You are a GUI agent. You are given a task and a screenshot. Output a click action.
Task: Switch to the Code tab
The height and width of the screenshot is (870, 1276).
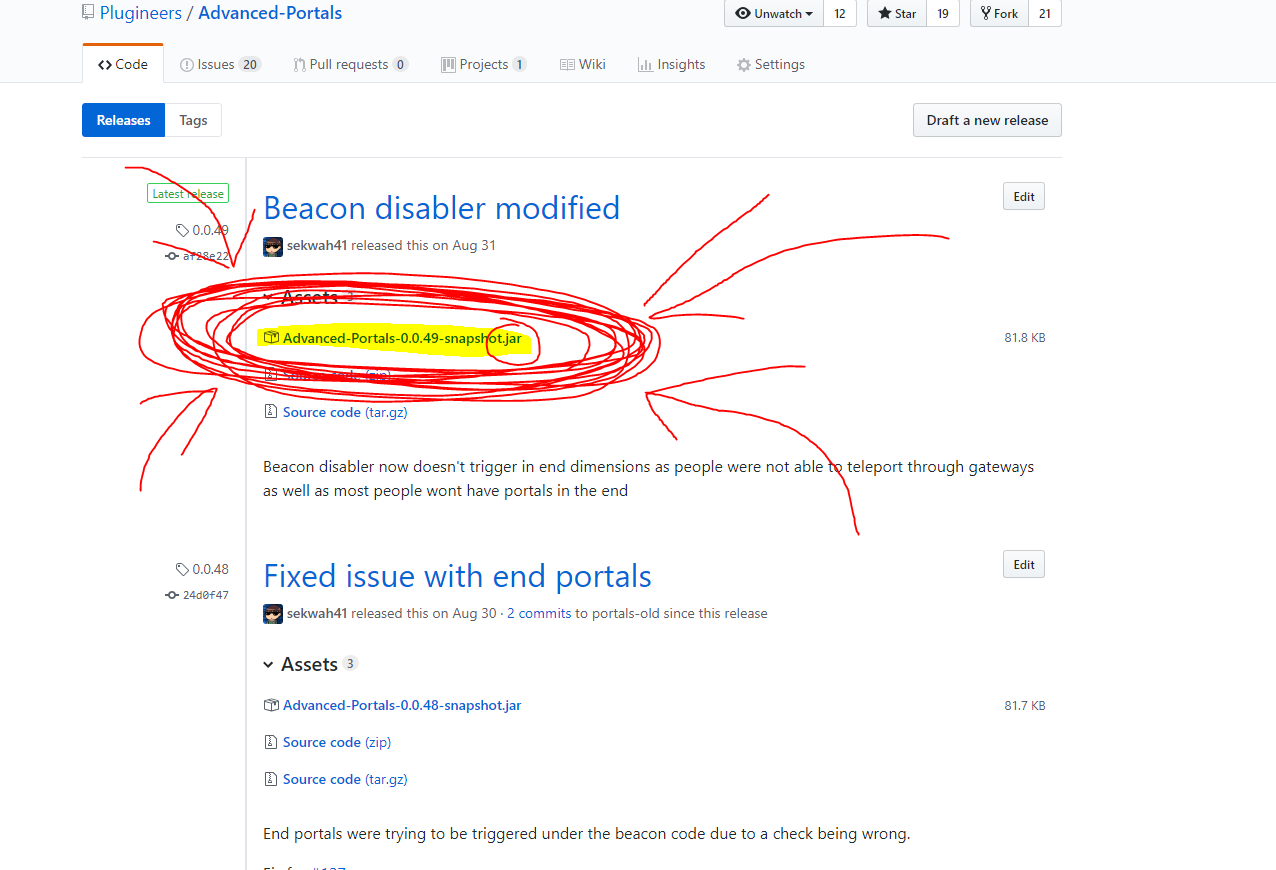[x=122, y=64]
